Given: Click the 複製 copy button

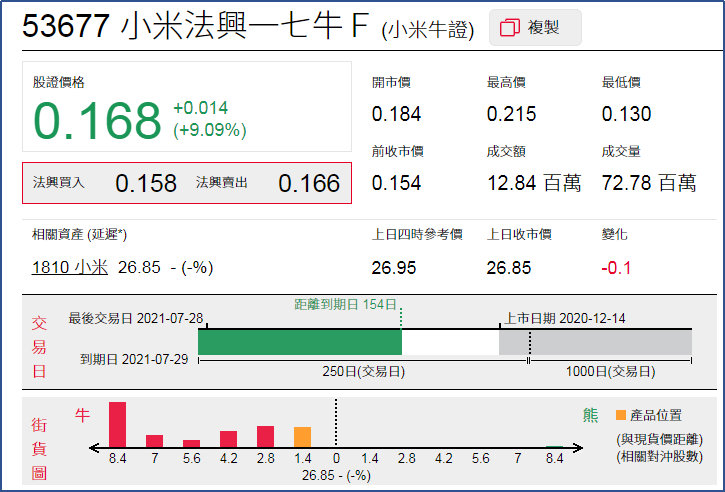Looking at the screenshot, I should (535, 28).
